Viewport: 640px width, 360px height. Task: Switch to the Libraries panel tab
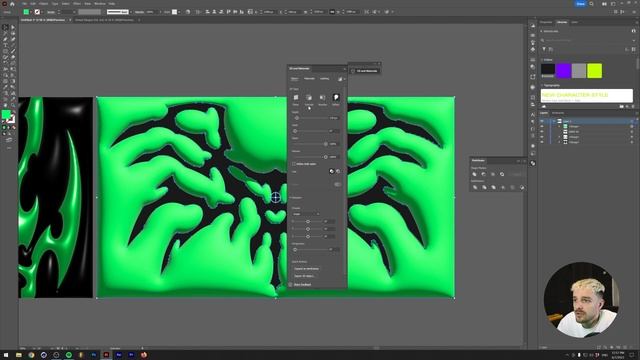562,22
